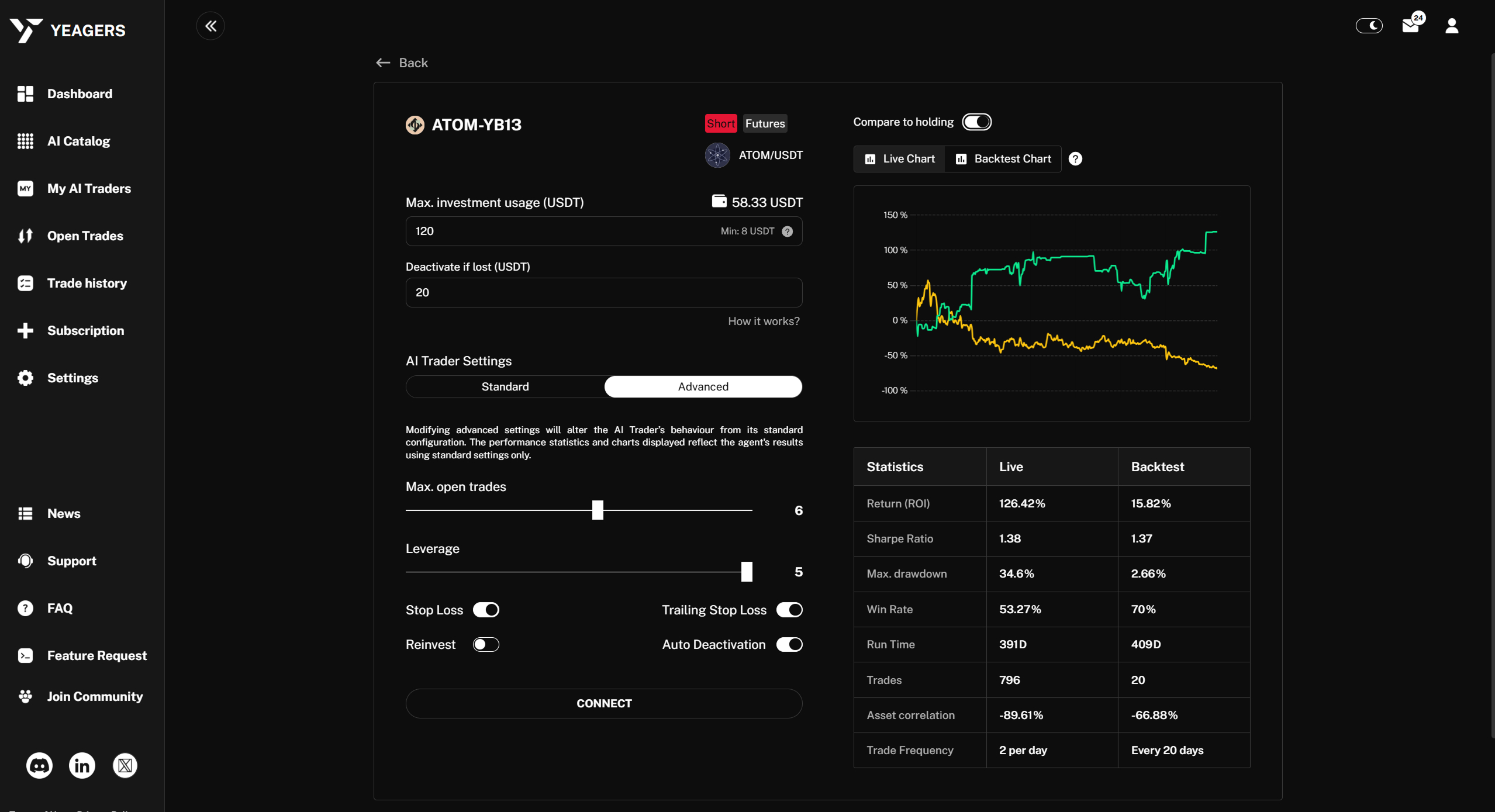Toggle dark mode switch
This screenshot has height=812, width=1495.
1369,26
